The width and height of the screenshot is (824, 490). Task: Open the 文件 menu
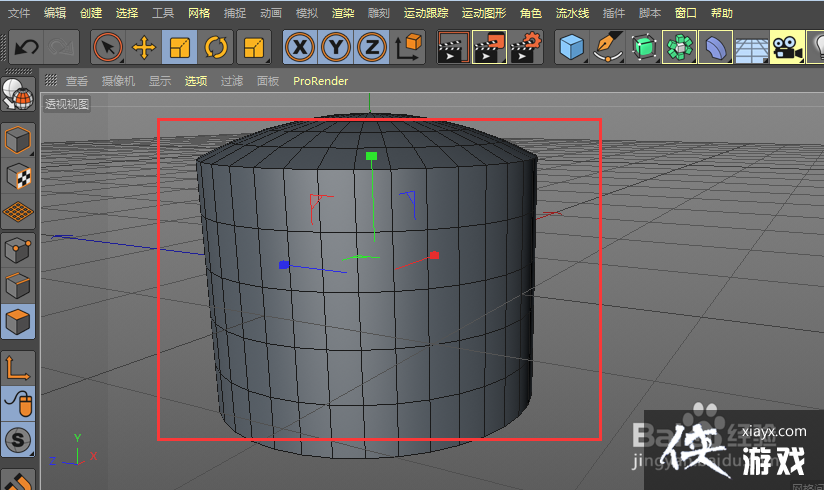tap(19, 13)
